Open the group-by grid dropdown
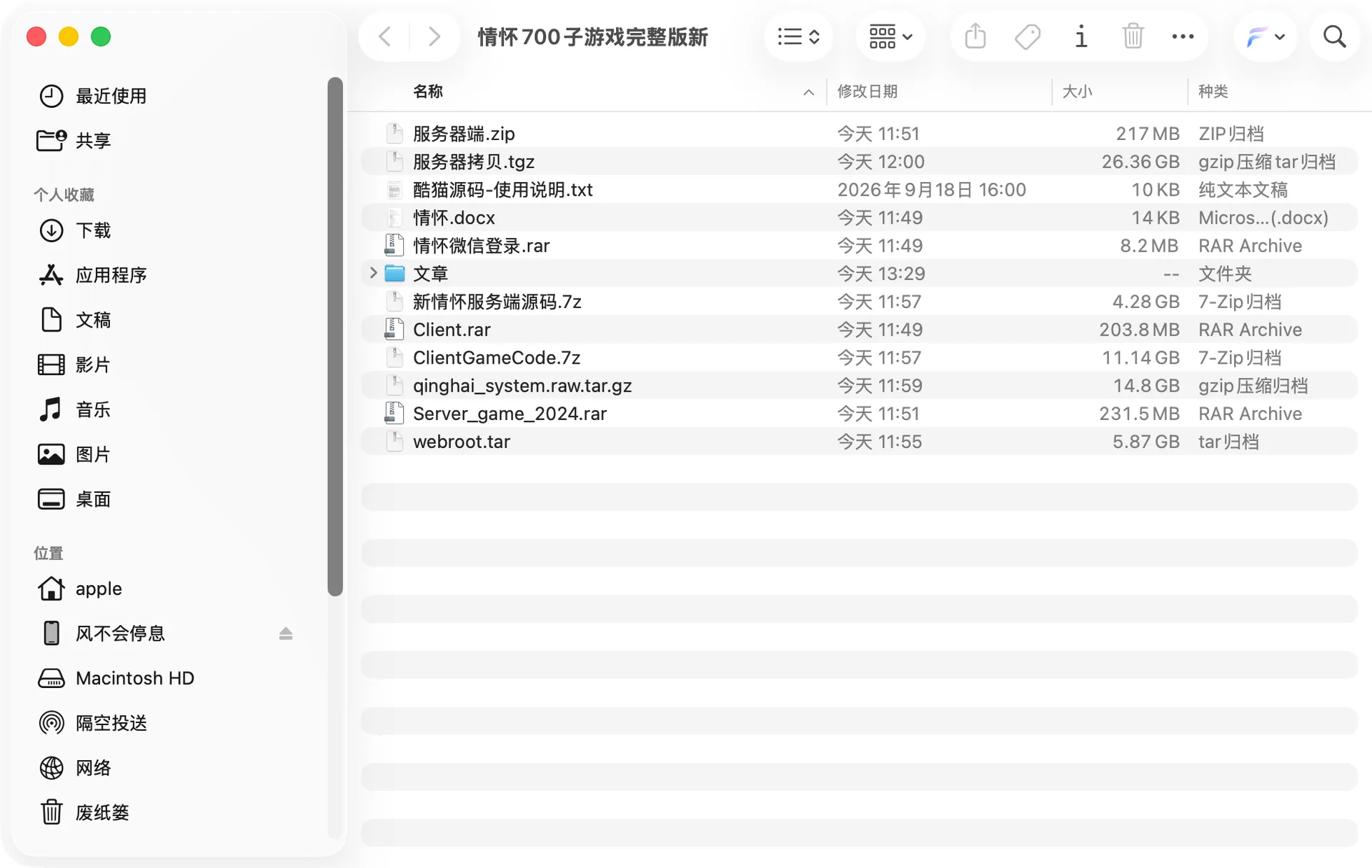This screenshot has height=868, width=1372. (x=890, y=36)
